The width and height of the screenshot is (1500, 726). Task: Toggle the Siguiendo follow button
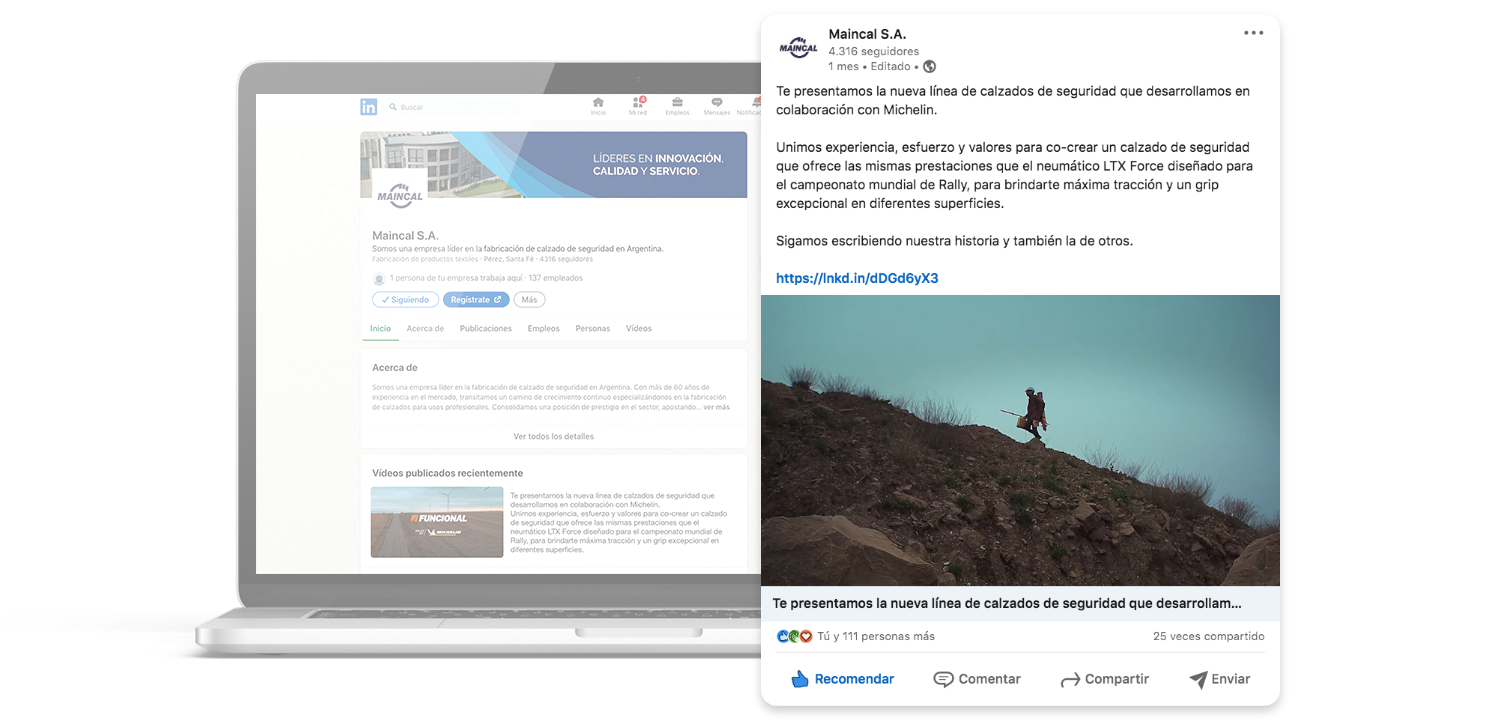coord(405,300)
